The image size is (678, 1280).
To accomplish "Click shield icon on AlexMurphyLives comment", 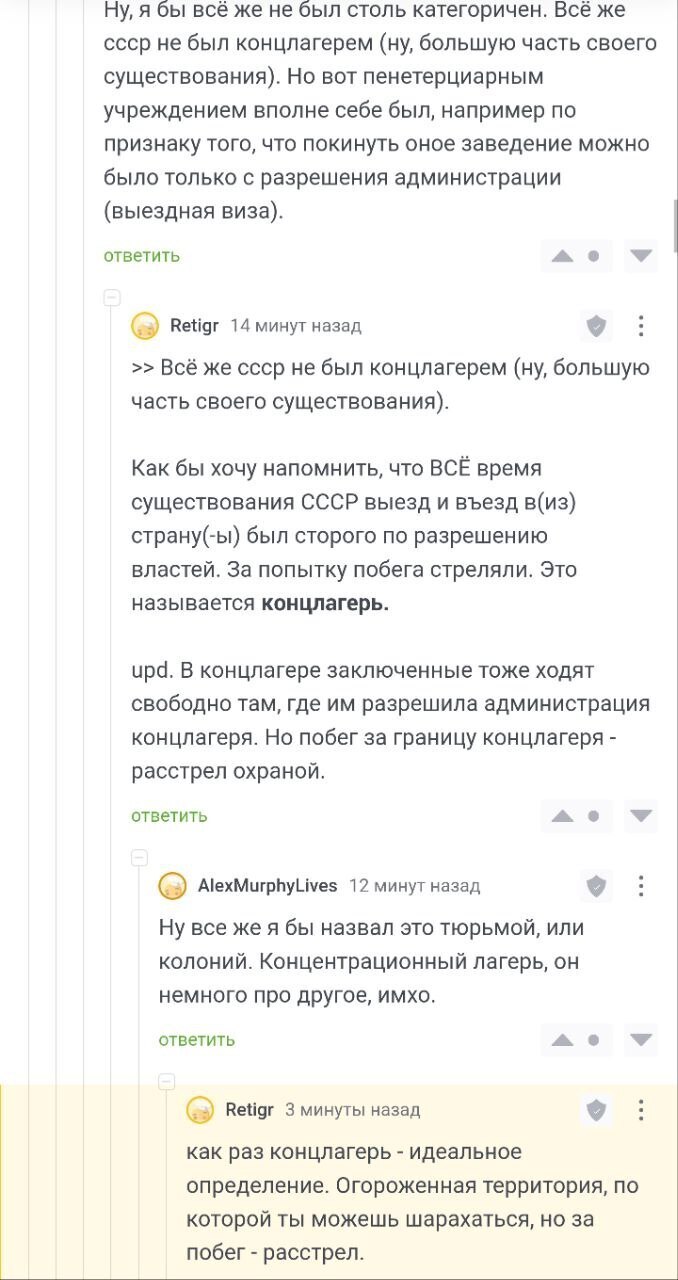I will pos(596,885).
